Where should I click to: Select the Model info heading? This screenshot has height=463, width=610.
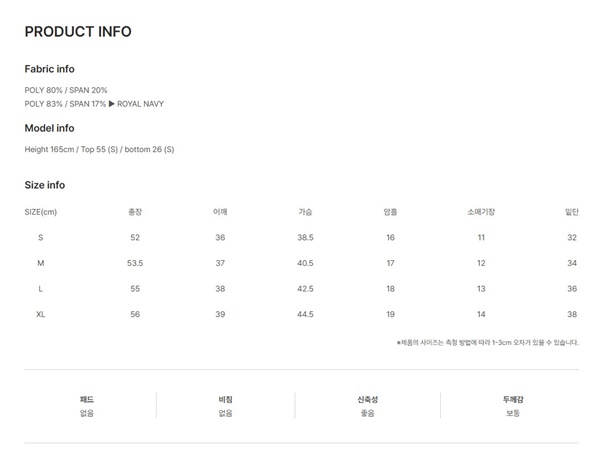click(x=49, y=128)
